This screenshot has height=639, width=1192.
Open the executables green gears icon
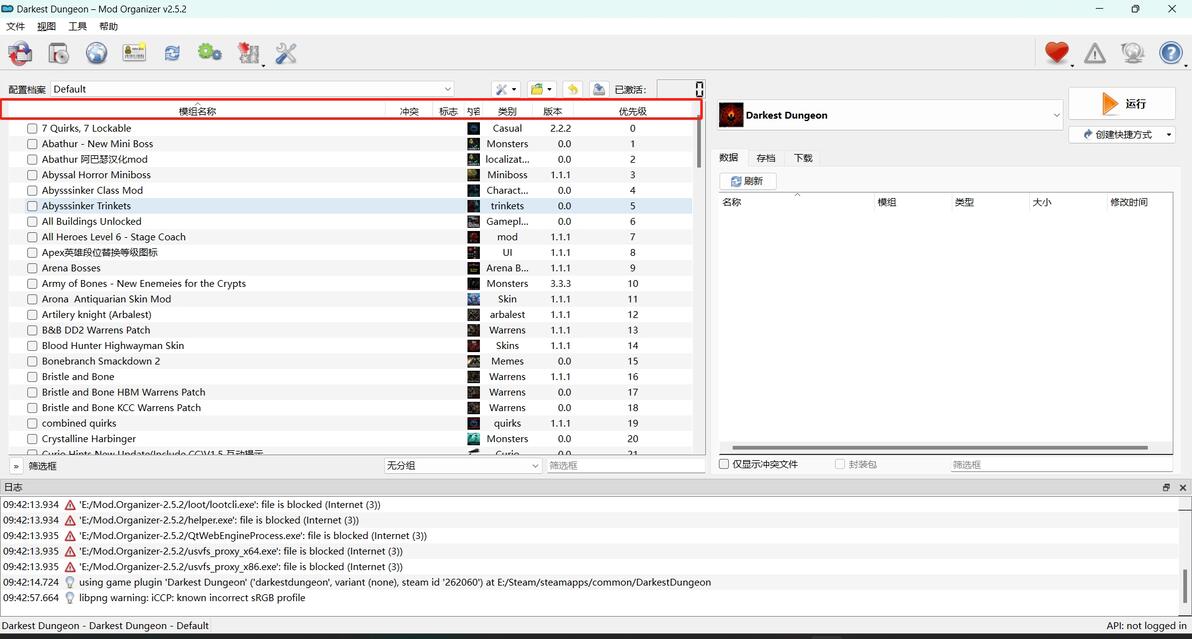[x=209, y=52]
